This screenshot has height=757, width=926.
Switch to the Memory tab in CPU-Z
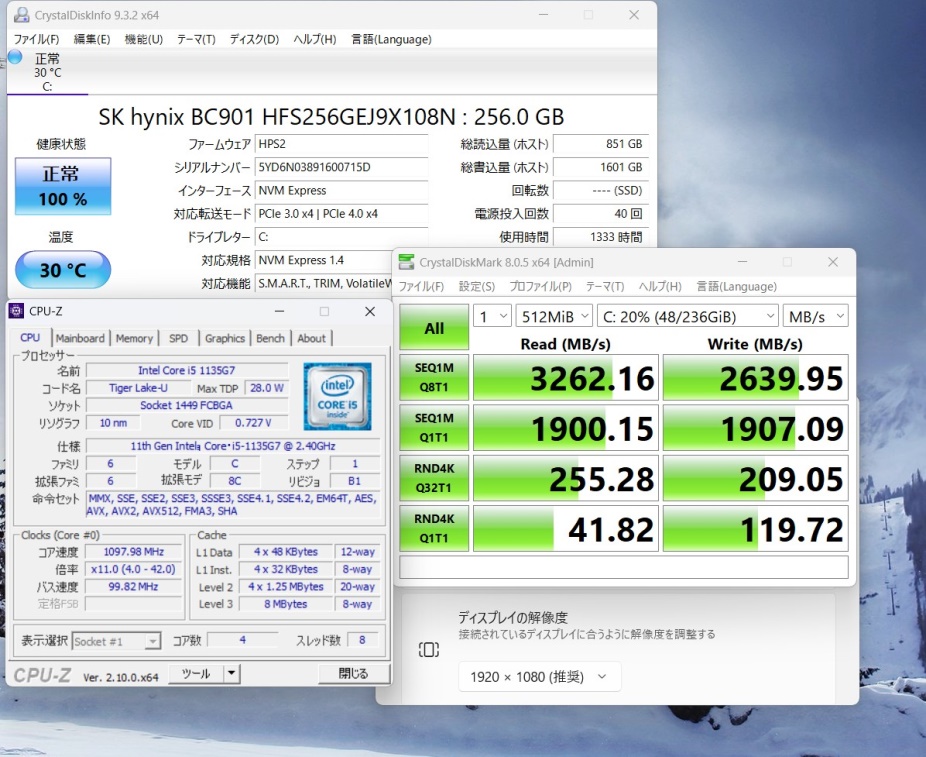134,338
